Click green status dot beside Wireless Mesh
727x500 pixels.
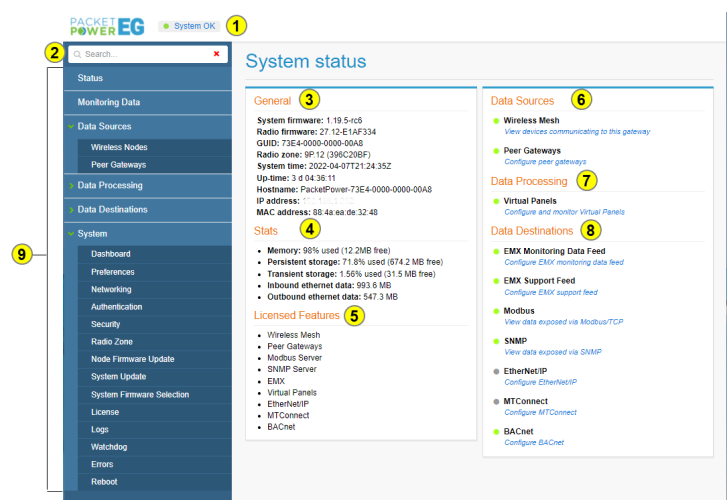point(496,120)
